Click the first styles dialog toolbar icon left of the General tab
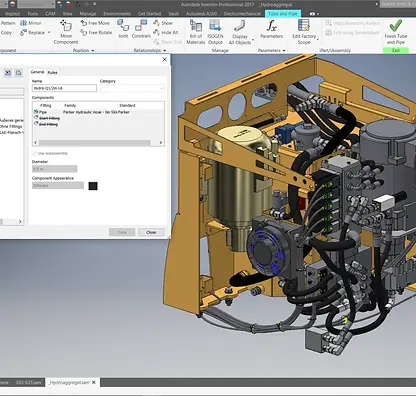 8,73
